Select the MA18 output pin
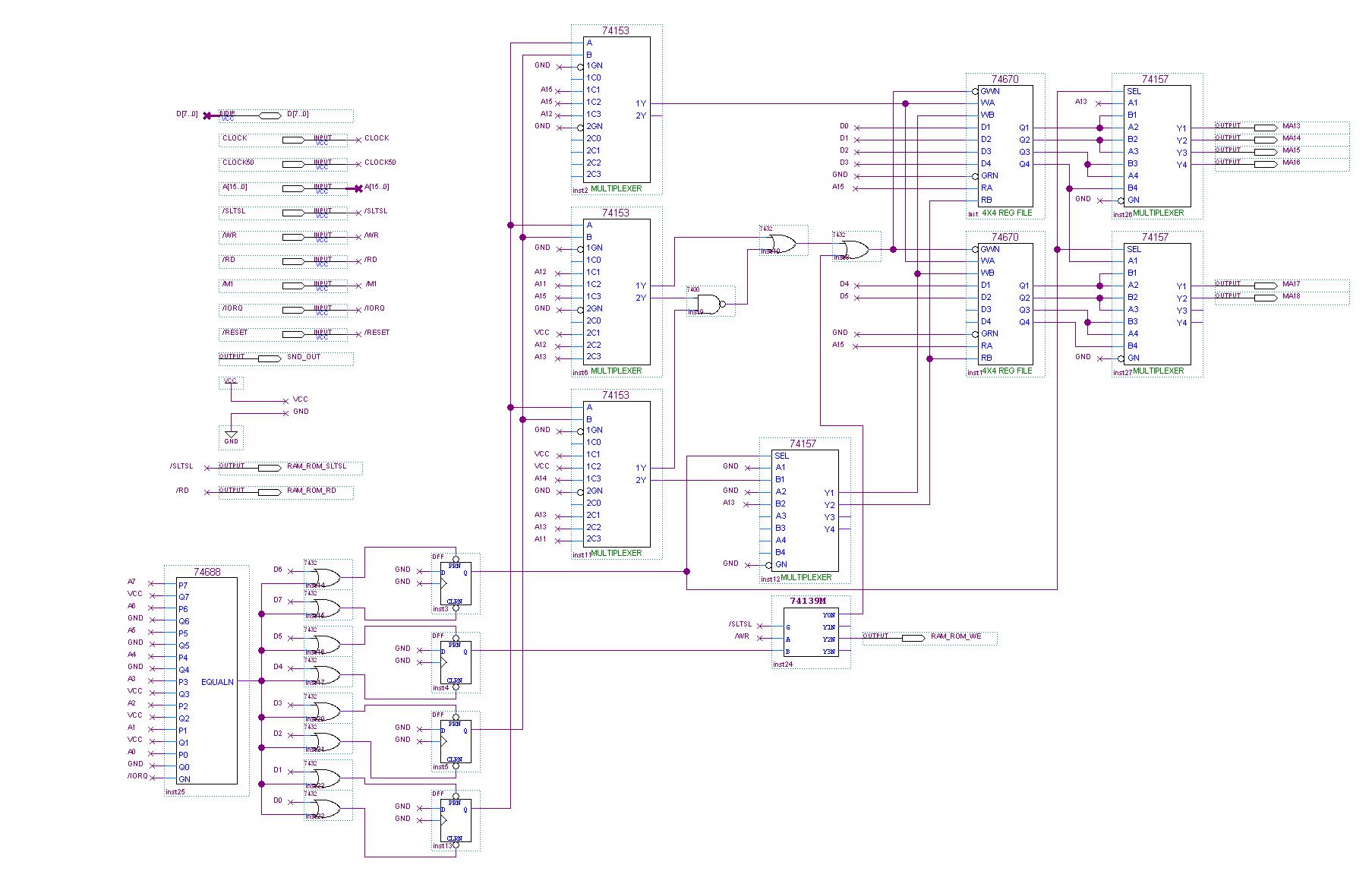The image size is (1372, 887). click(x=1282, y=298)
